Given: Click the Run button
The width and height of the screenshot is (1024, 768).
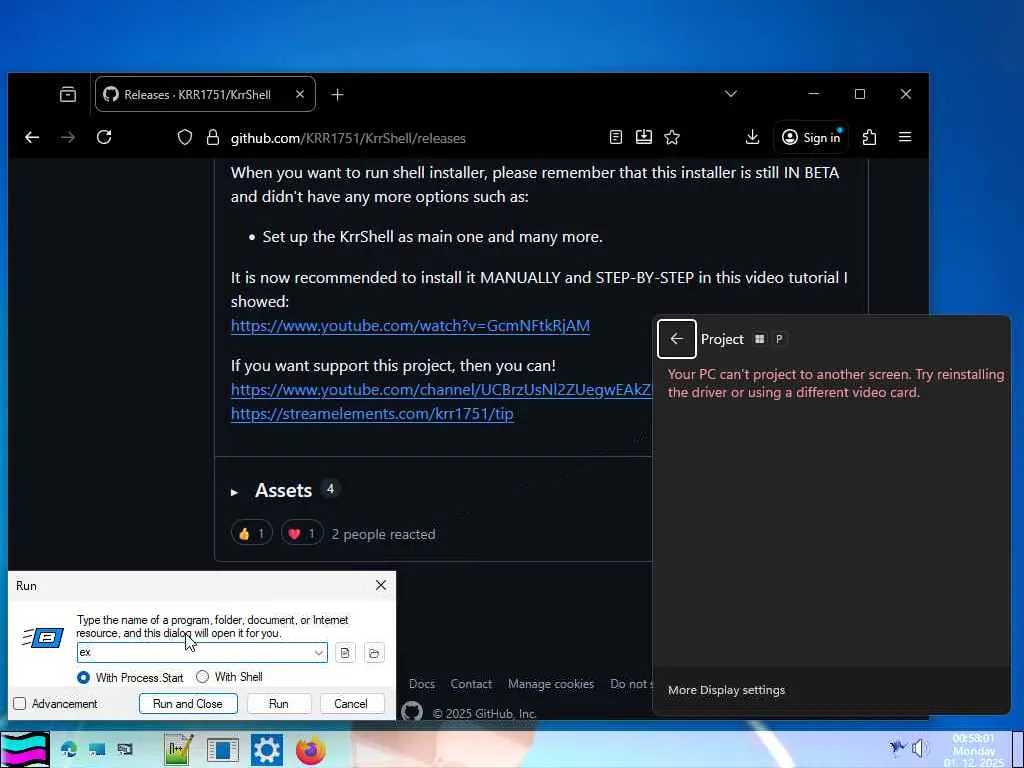Looking at the screenshot, I should point(279,703).
